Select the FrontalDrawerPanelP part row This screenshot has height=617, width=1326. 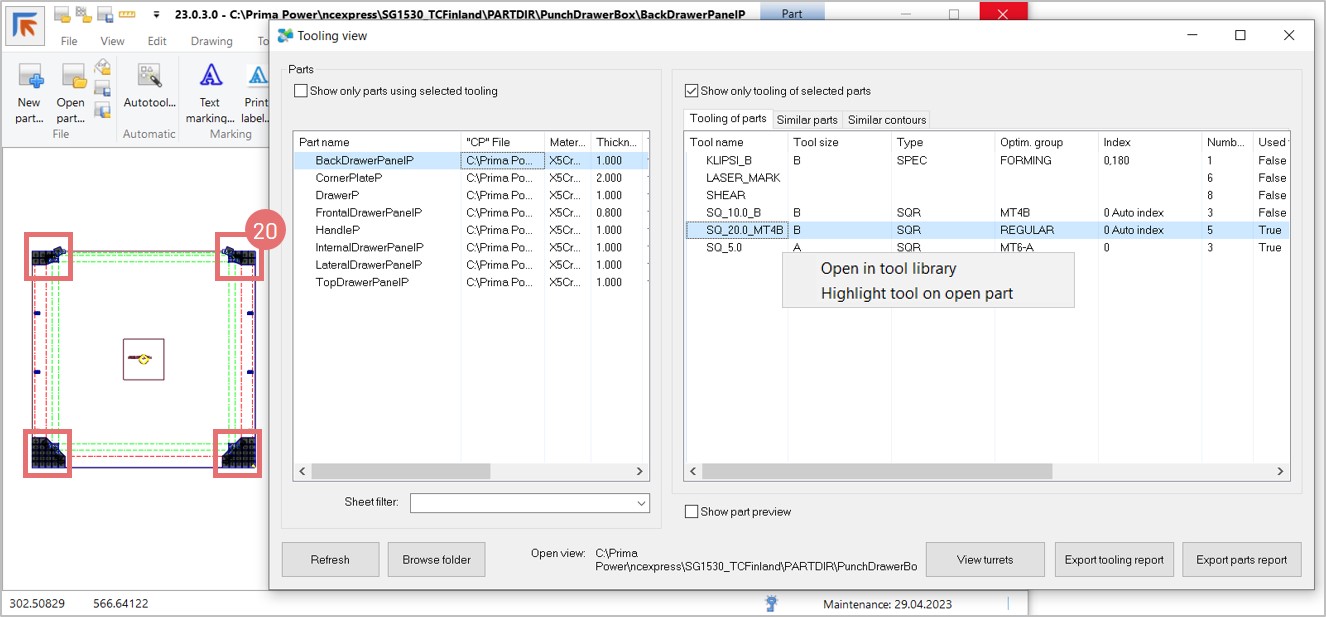click(368, 213)
